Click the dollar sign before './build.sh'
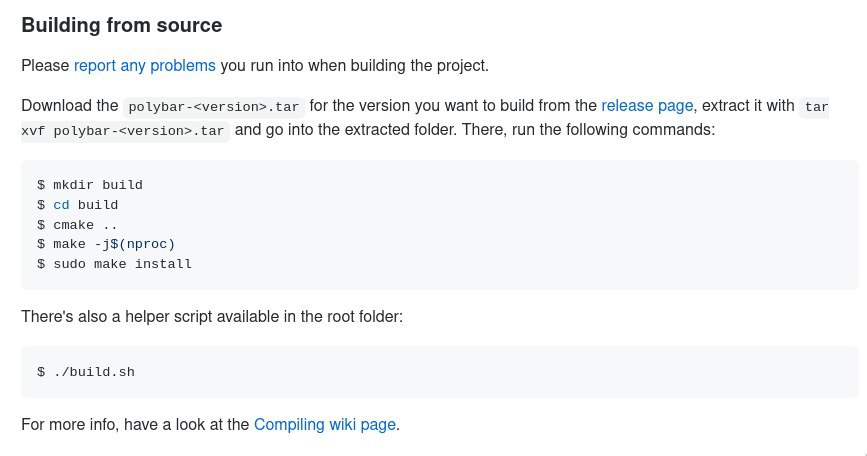 tap(41, 372)
